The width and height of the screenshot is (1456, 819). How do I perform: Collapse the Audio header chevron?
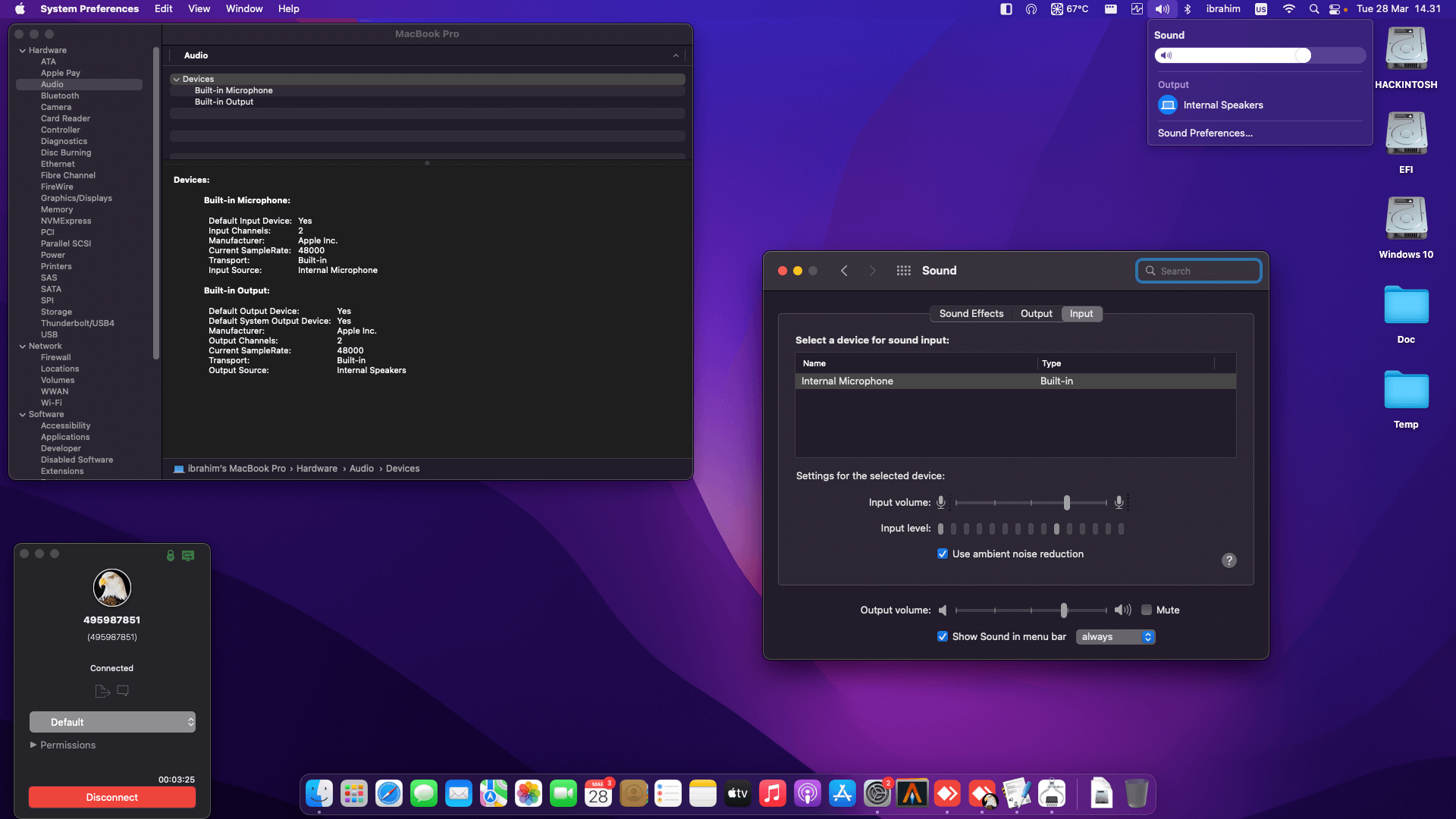coord(676,55)
